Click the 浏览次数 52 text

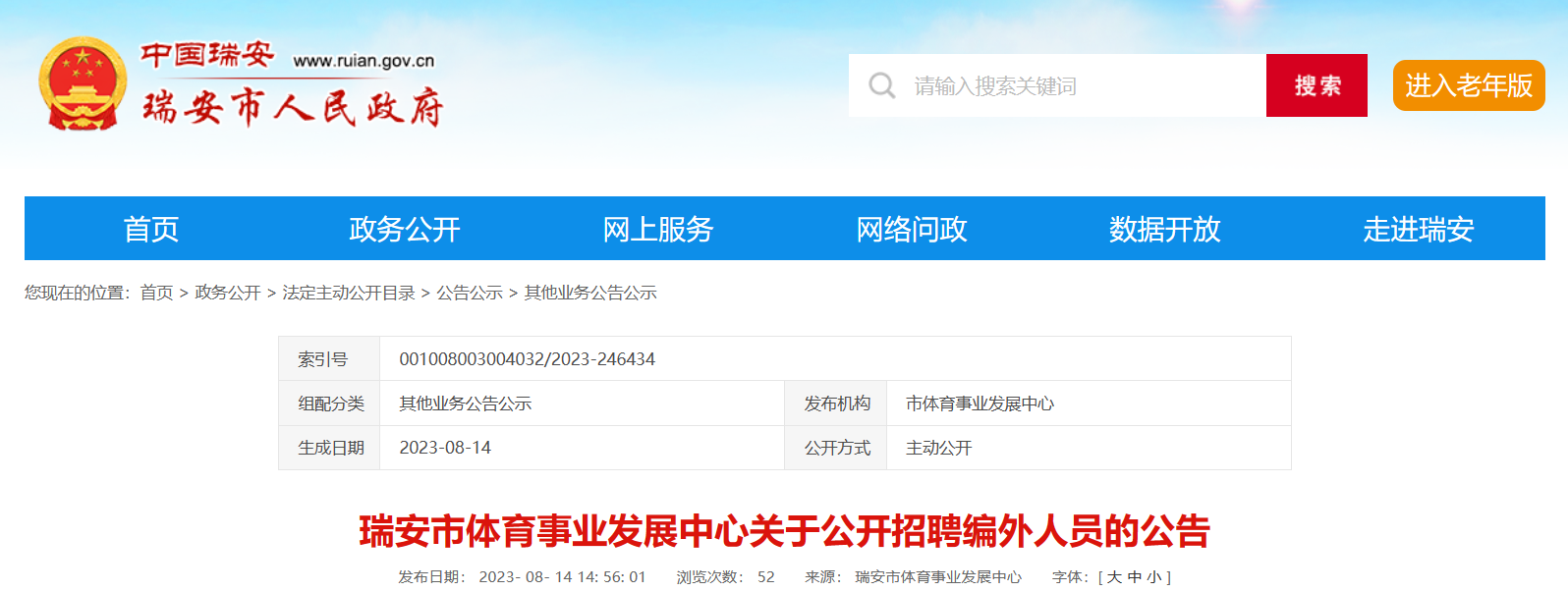point(725,577)
